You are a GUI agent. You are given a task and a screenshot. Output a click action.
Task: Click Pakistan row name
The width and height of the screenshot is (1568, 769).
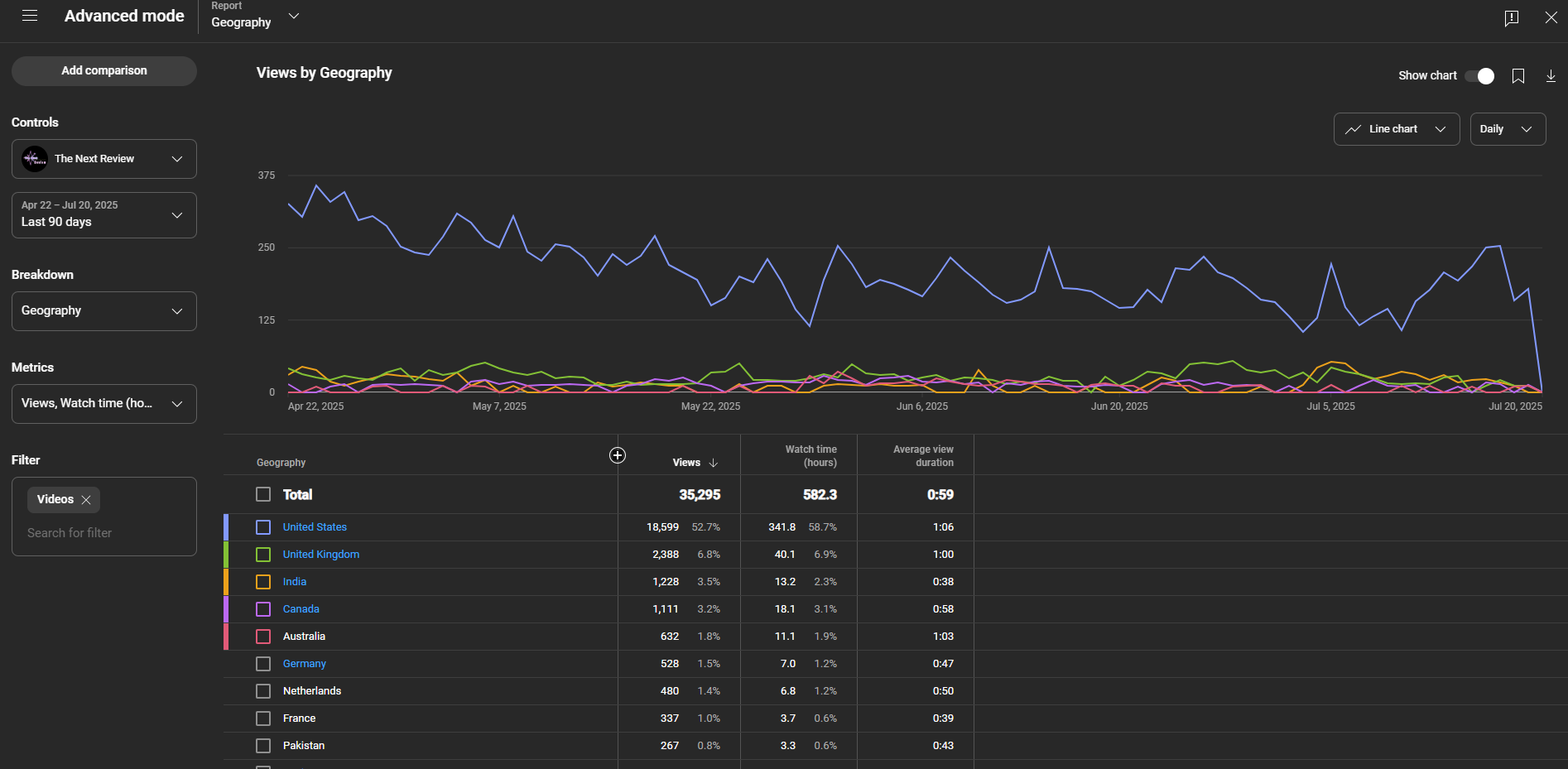point(304,746)
